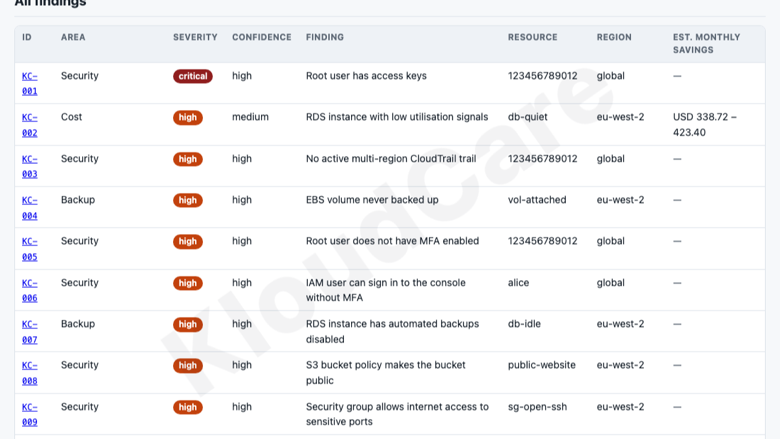Viewport: 780px width, 439px height.
Task: Click the vol-attached resource cell
Action: (x=537, y=200)
